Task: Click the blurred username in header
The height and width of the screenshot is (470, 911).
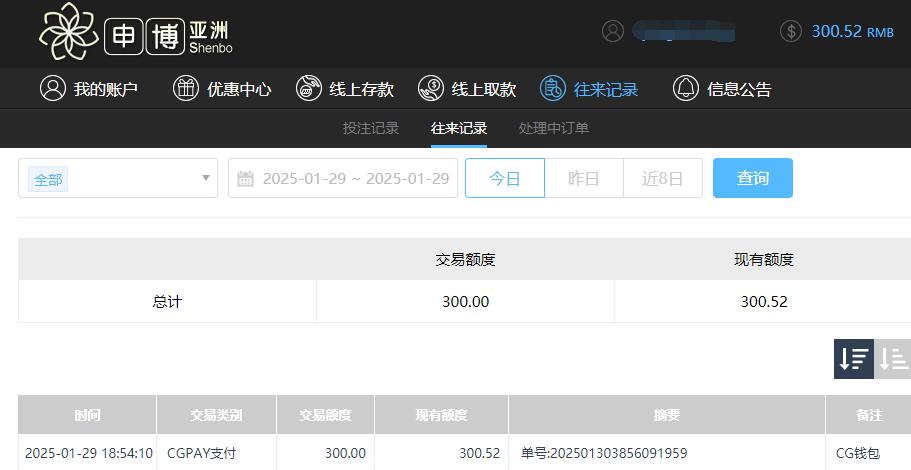Action: coord(684,31)
